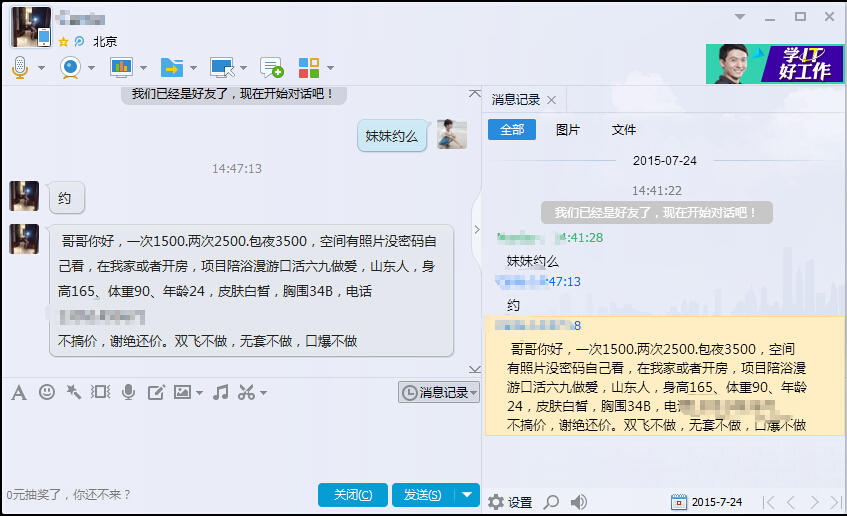
Task: Expand screenshot options dropdown arrow
Action: (x=264, y=393)
